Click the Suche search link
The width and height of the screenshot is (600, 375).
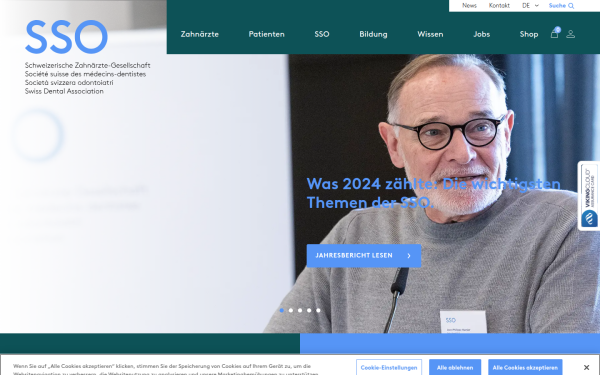[x=557, y=5]
